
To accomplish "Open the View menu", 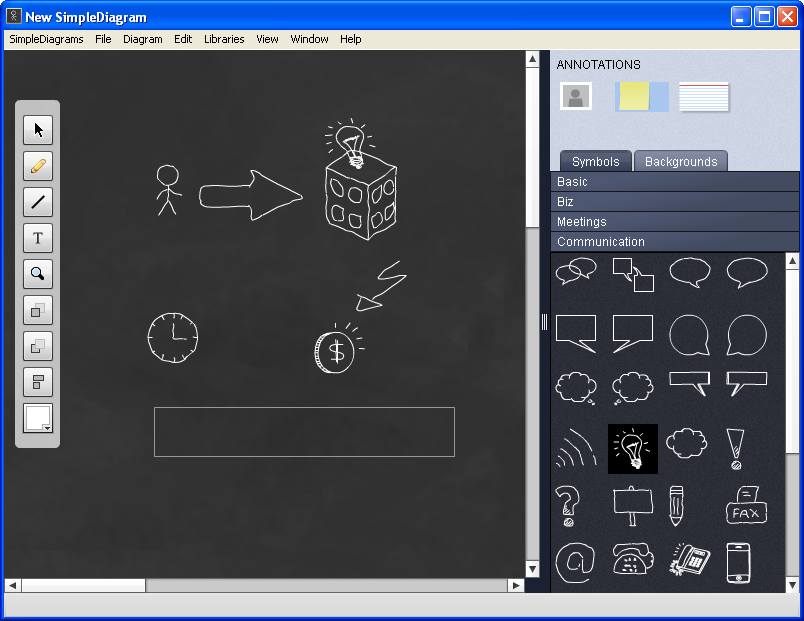I will (267, 39).
